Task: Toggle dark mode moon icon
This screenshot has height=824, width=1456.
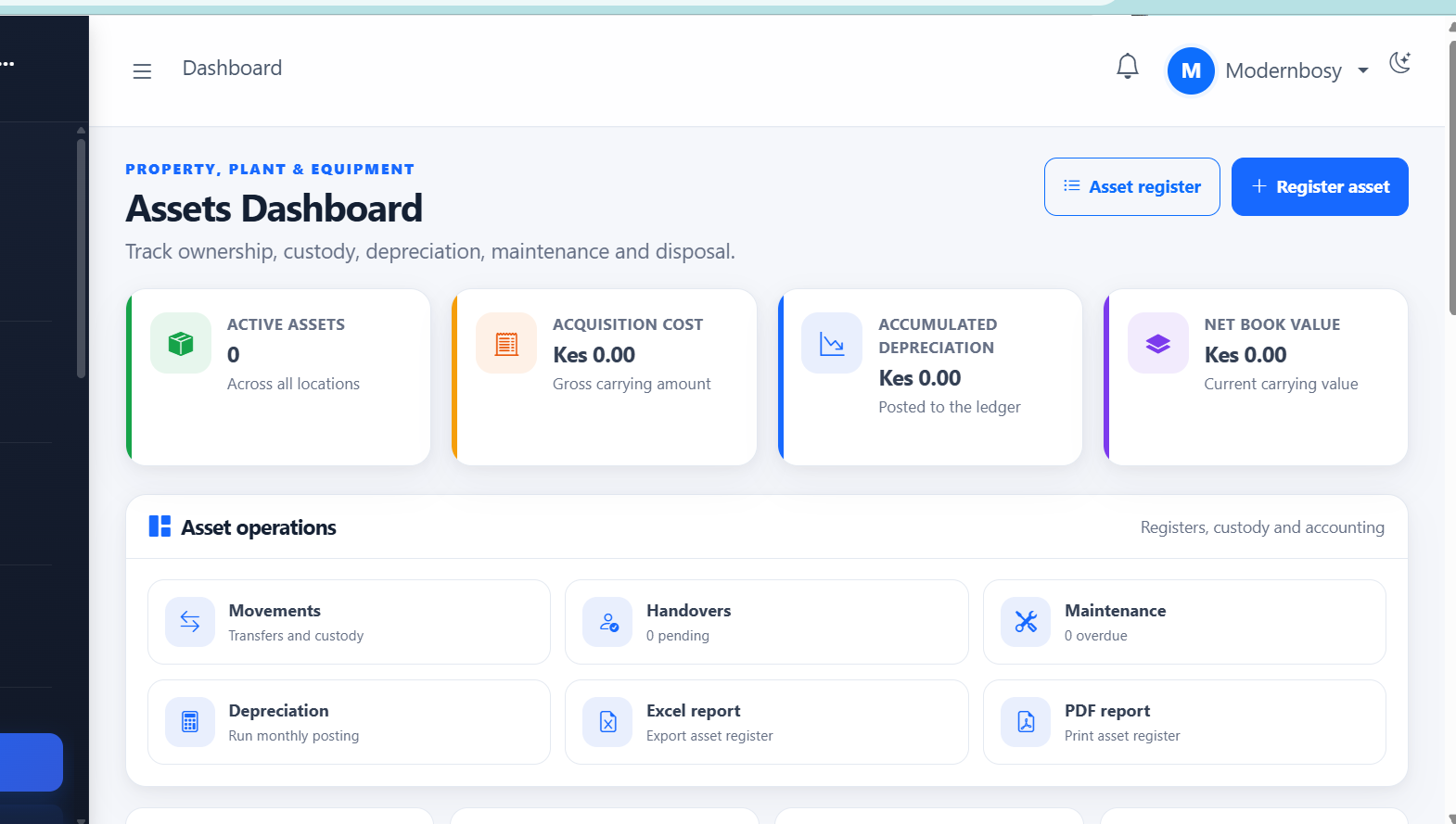Action: point(1400,63)
